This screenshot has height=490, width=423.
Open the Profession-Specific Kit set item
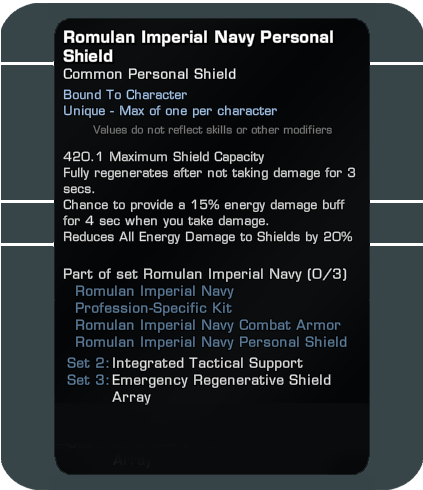point(153,308)
